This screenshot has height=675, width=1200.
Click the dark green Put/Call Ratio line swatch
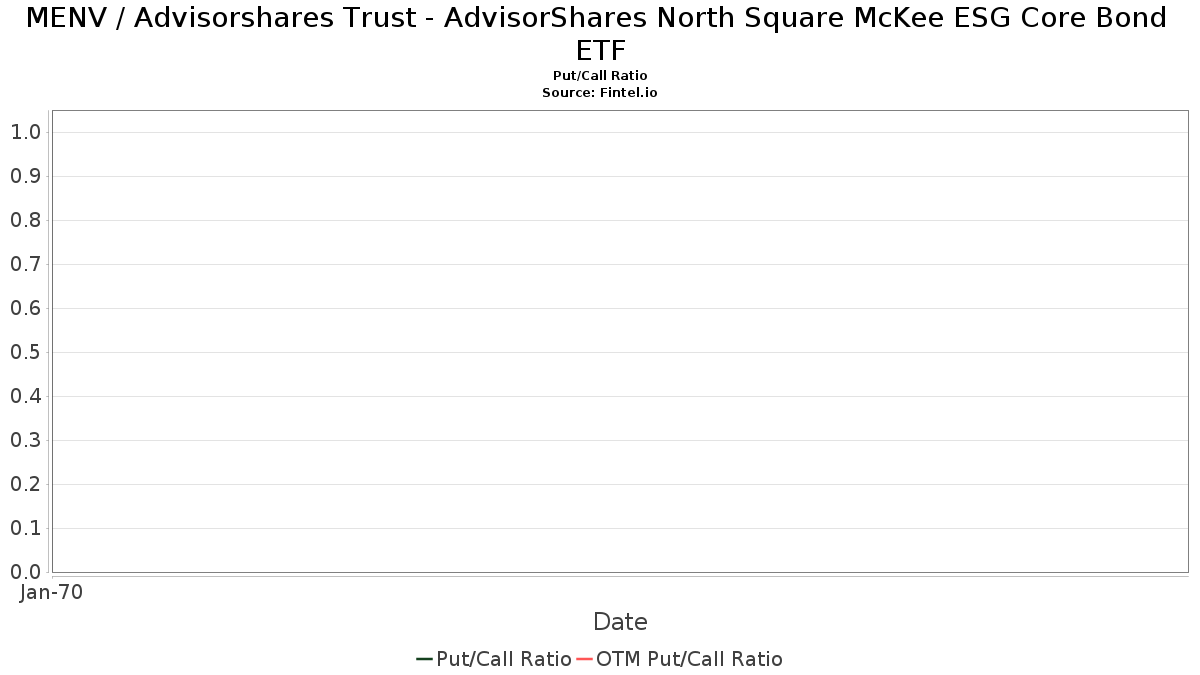(424, 659)
